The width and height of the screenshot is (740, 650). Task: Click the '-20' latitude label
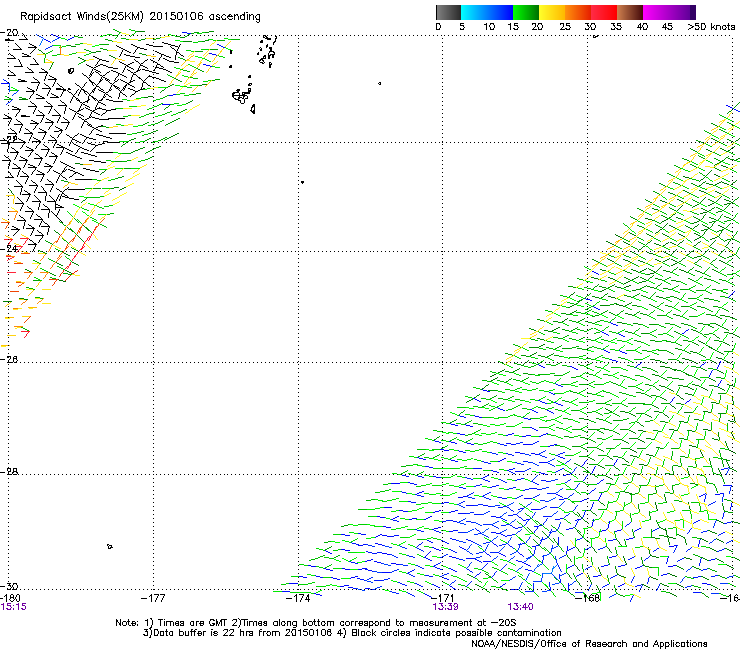9,33
